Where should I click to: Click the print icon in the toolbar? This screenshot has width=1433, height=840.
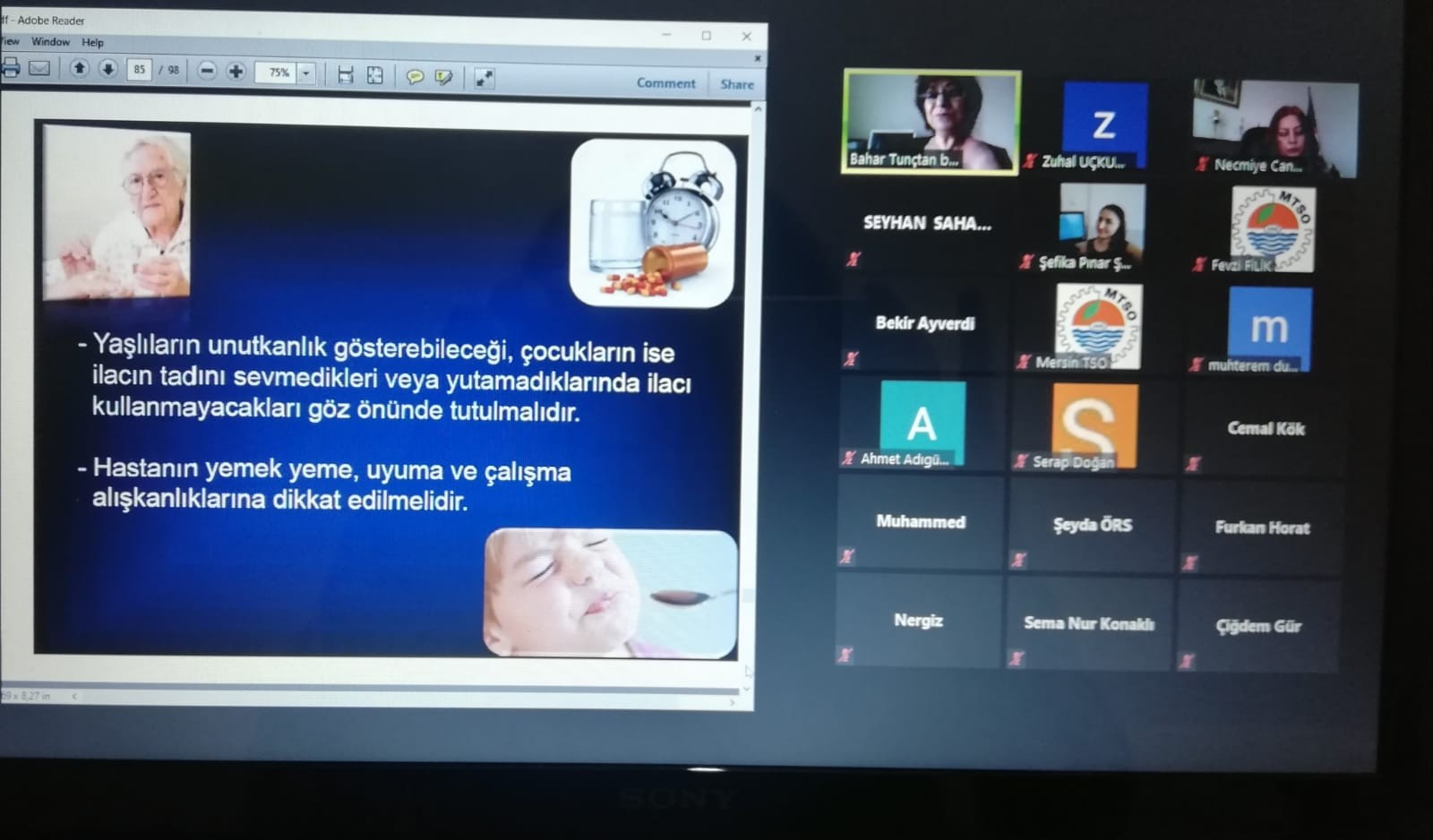click(x=11, y=68)
